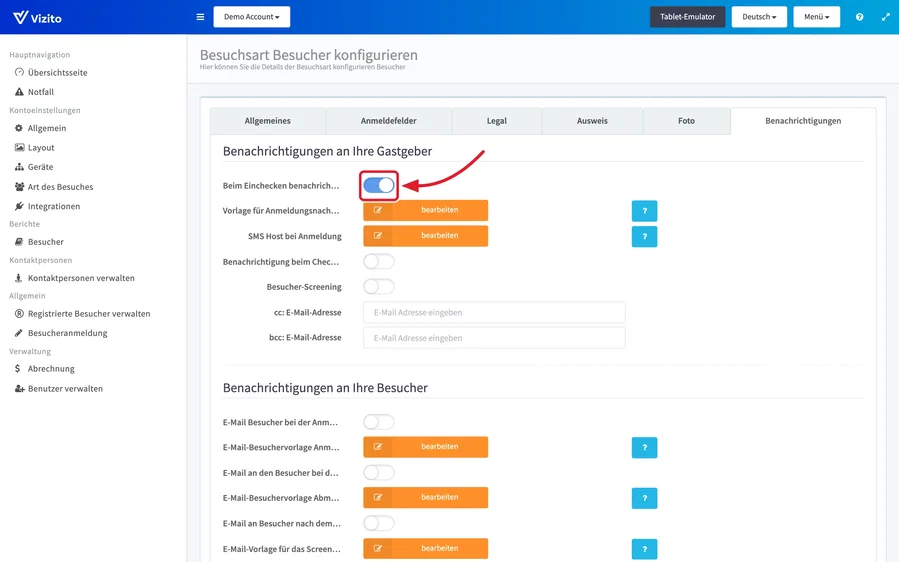Click the Besucheranmeldung pencil icon

(x=19, y=333)
